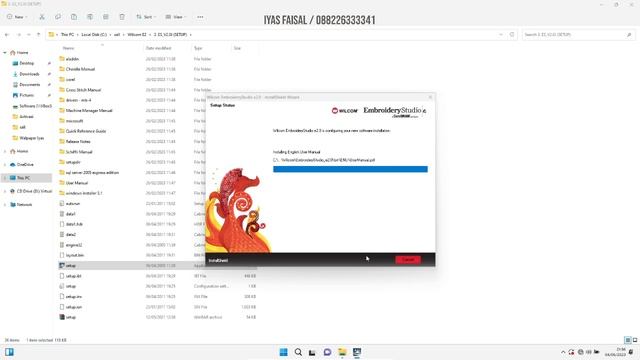Click the search magnifier icon in search box

(x=629, y=35)
